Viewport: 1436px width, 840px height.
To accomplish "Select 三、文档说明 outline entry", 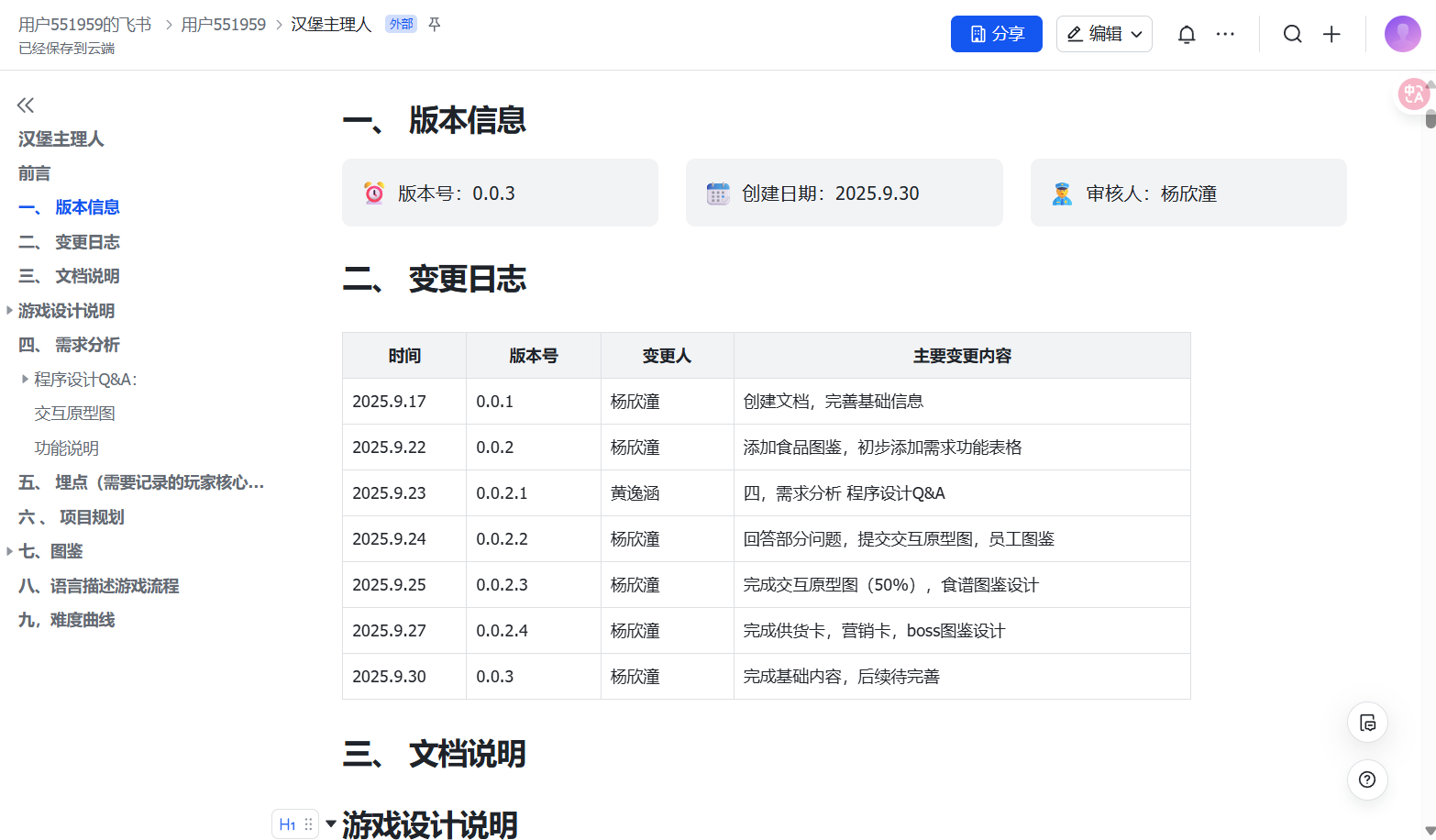I will click(x=69, y=276).
